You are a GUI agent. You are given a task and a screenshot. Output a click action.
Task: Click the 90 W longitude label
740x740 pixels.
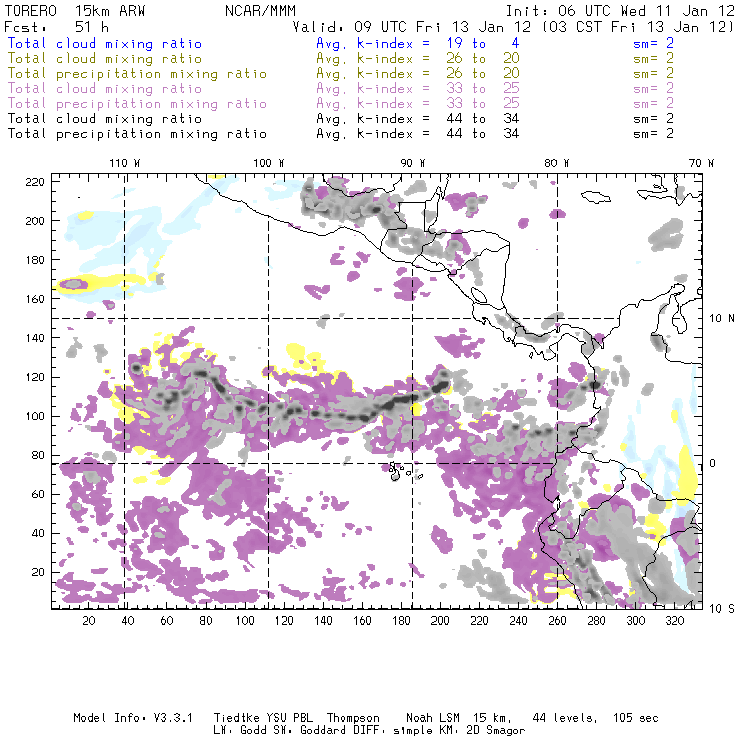point(412,162)
